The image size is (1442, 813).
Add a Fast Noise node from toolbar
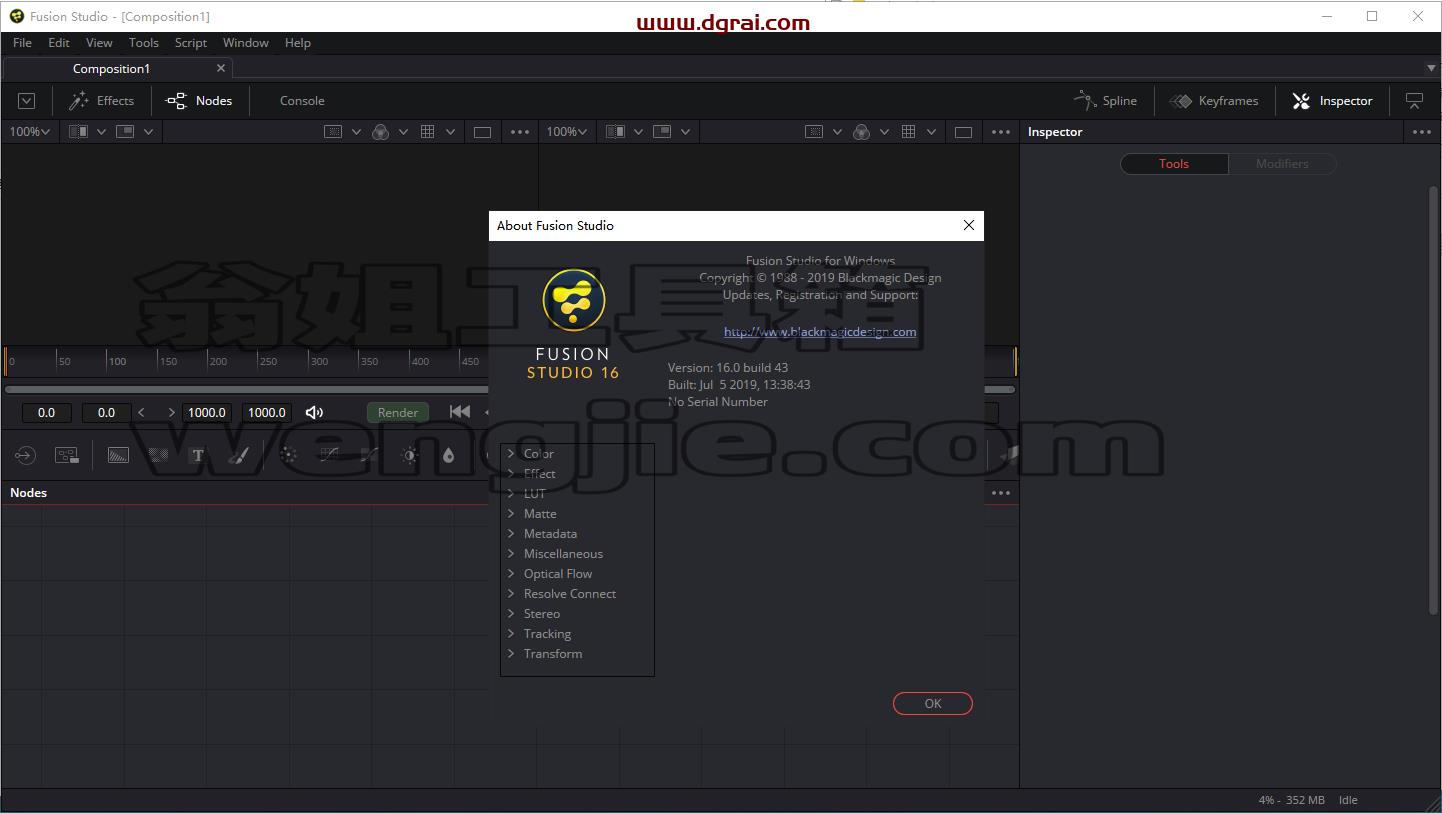pos(158,455)
